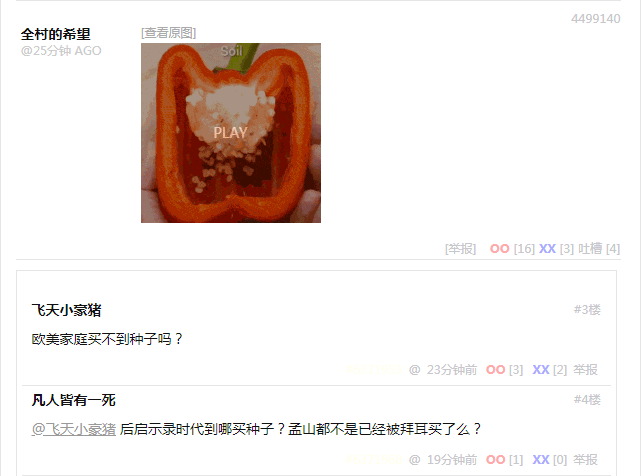Vote OO on 全村的希望's post

click(x=500, y=249)
